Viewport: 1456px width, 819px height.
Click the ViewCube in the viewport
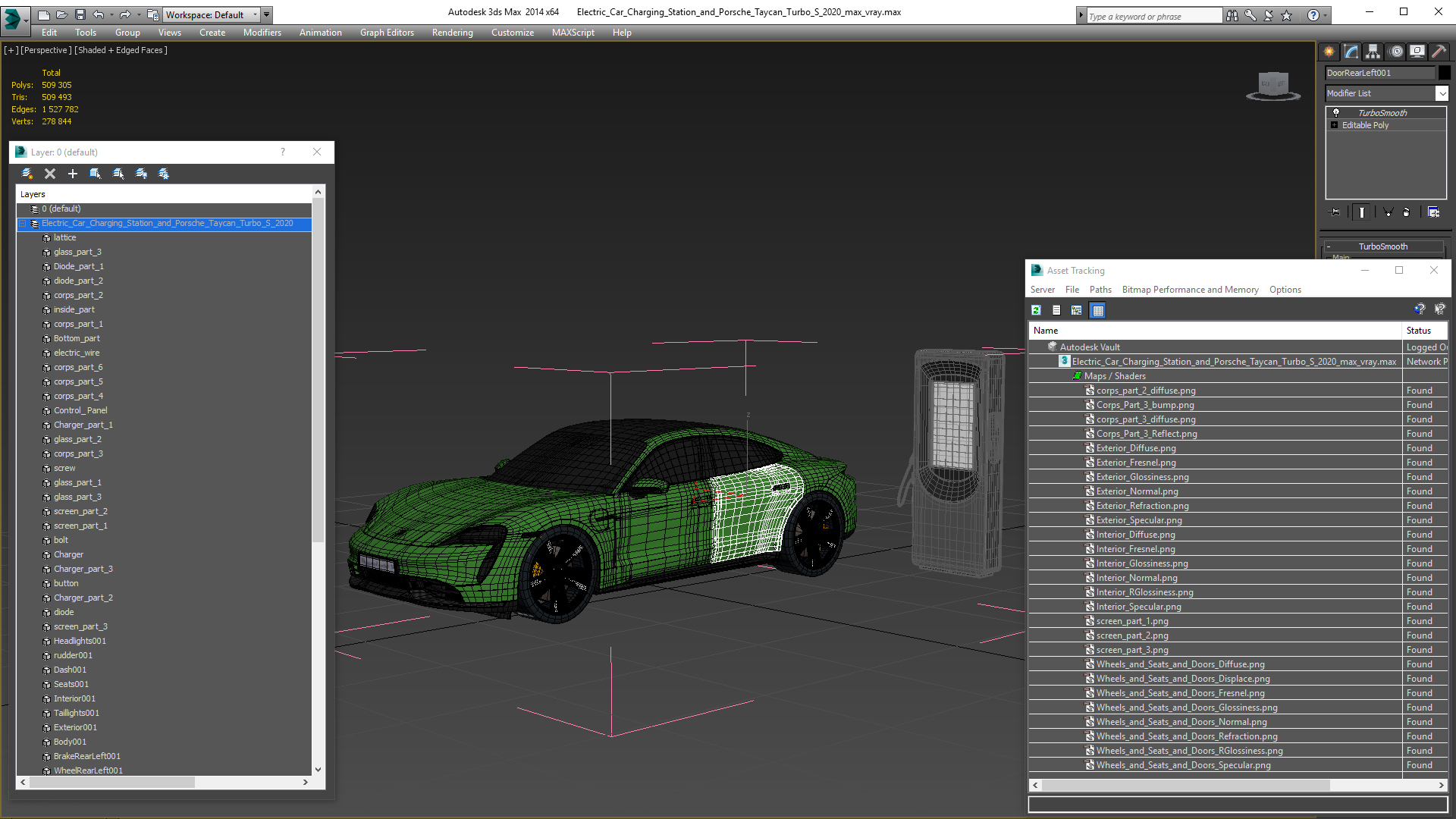tap(1273, 85)
